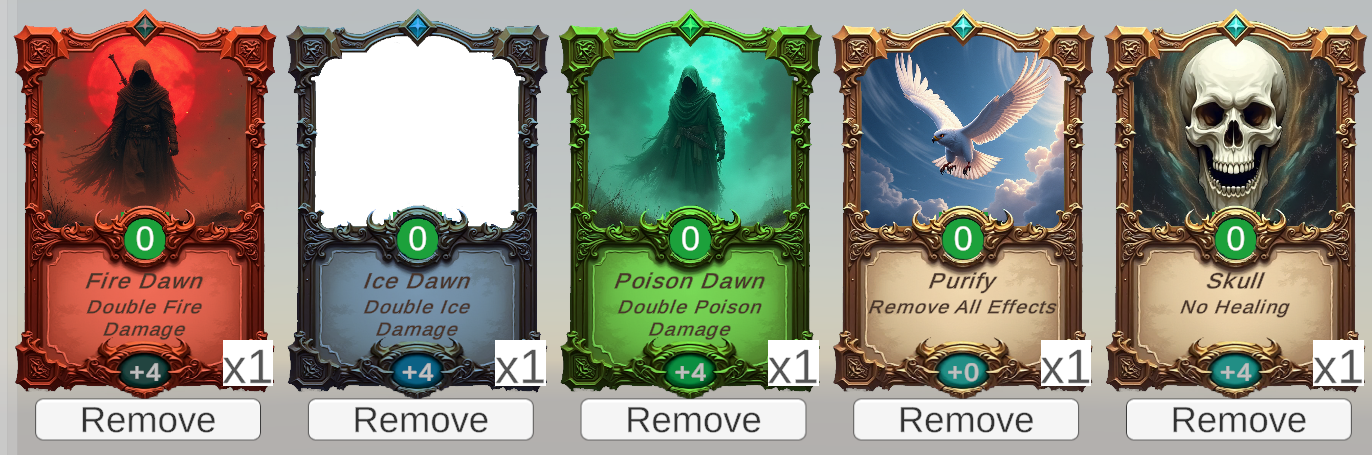Select the skull artwork on Skull card
The image size is (1372, 455).
(1235, 130)
